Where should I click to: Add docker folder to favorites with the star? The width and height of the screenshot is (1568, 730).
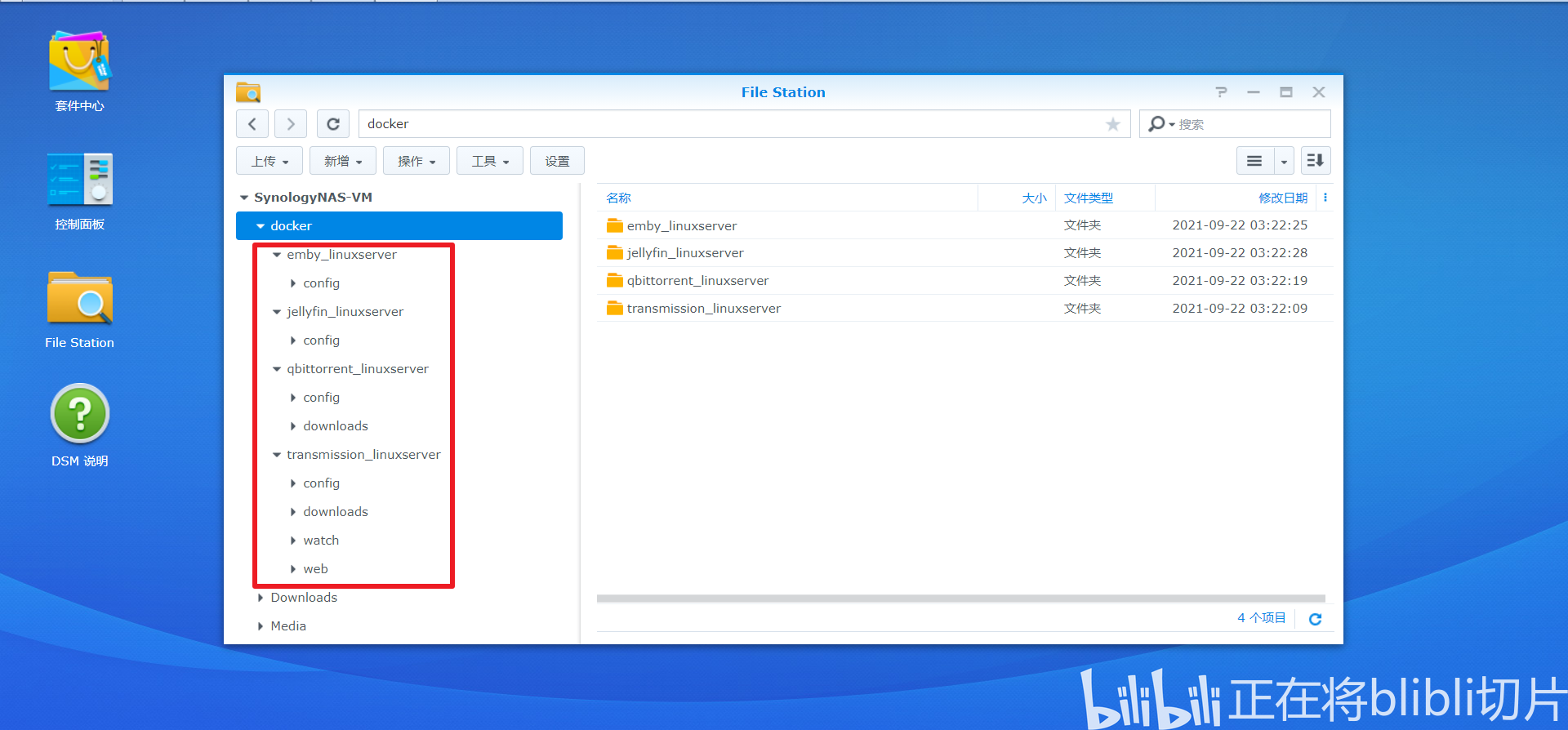[1112, 124]
